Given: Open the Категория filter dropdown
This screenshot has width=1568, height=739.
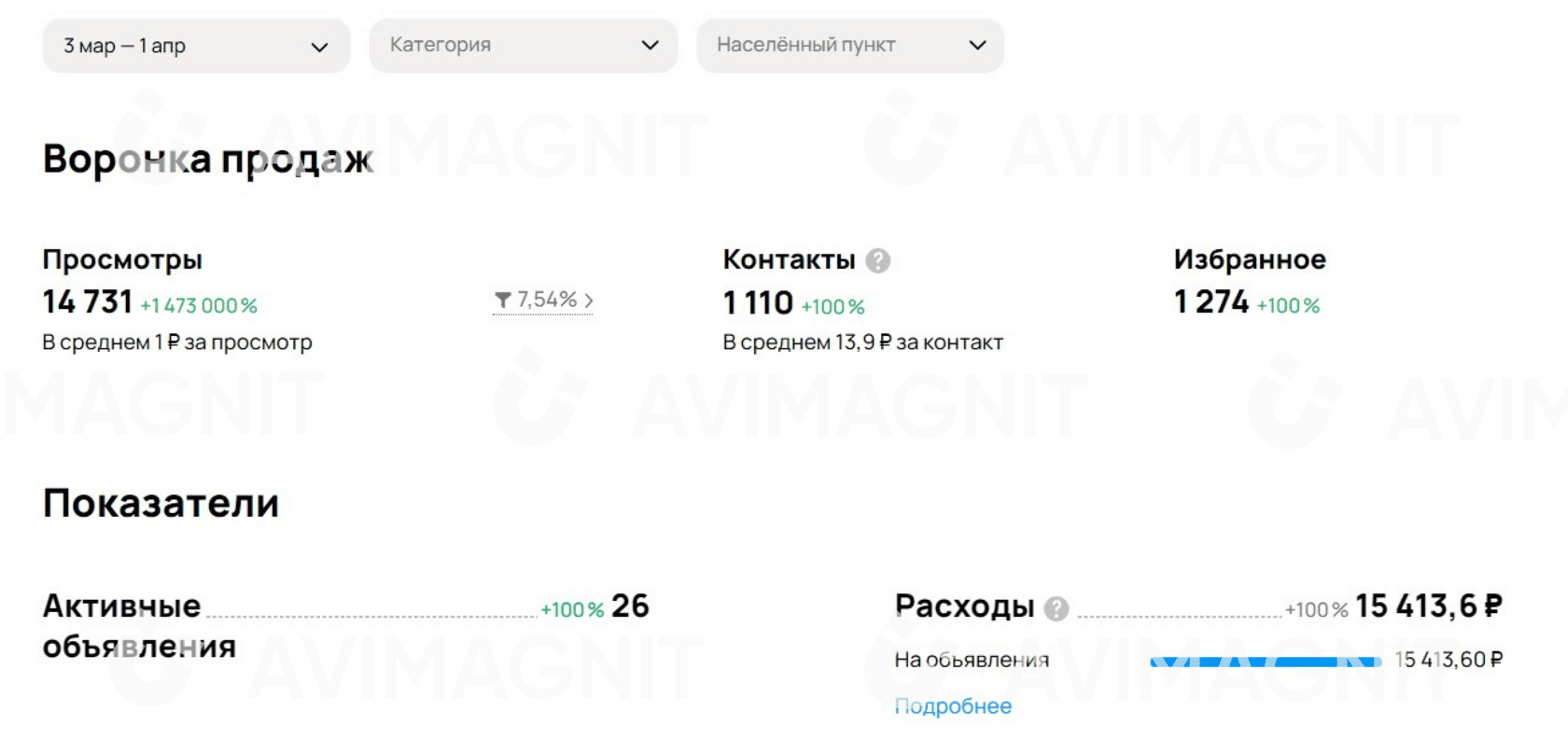Looking at the screenshot, I should pos(523,45).
